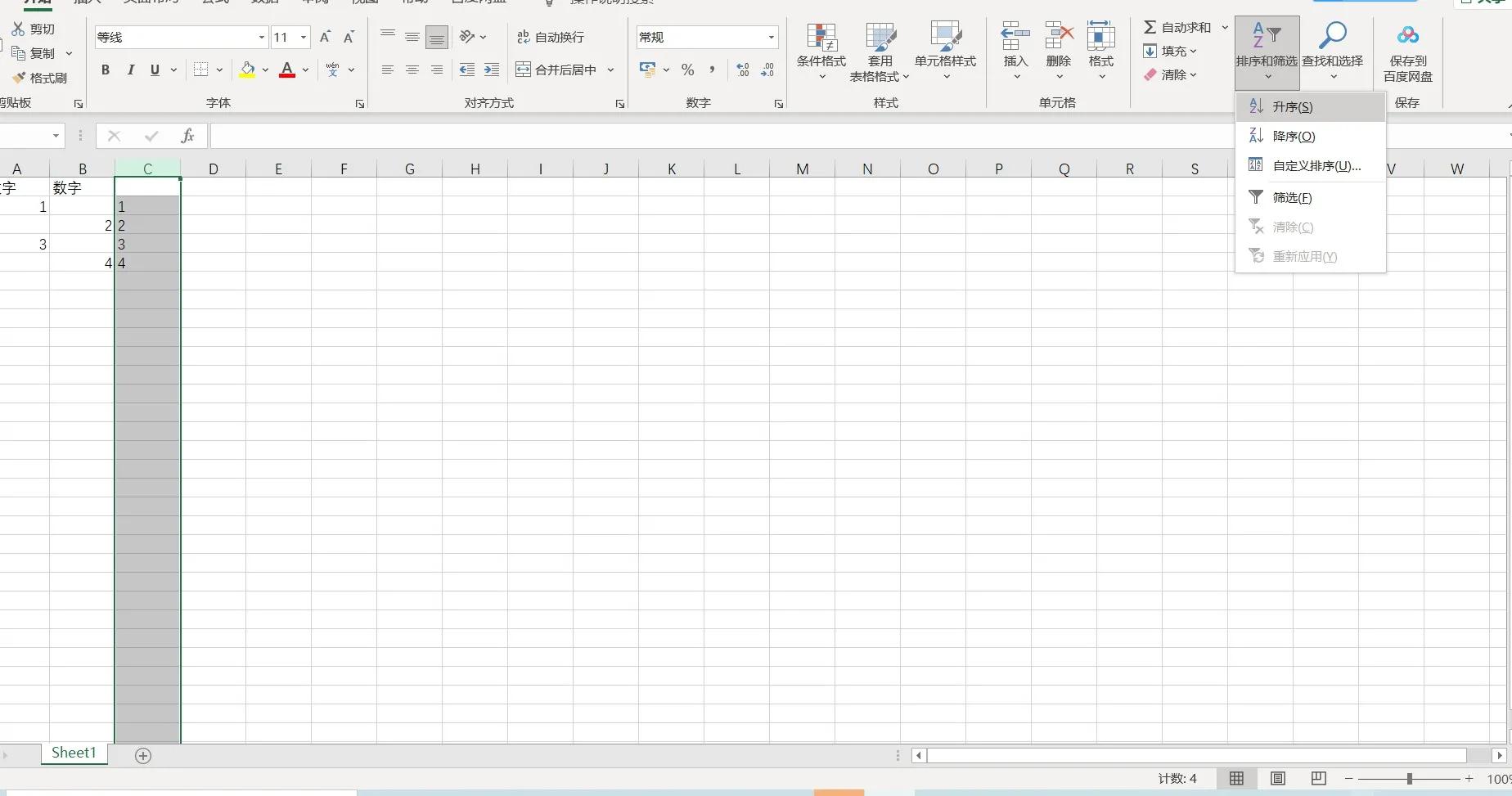Image resolution: width=1512 pixels, height=796 pixels.
Task: Click the zoom slider handle
Action: pyautogui.click(x=1409, y=779)
